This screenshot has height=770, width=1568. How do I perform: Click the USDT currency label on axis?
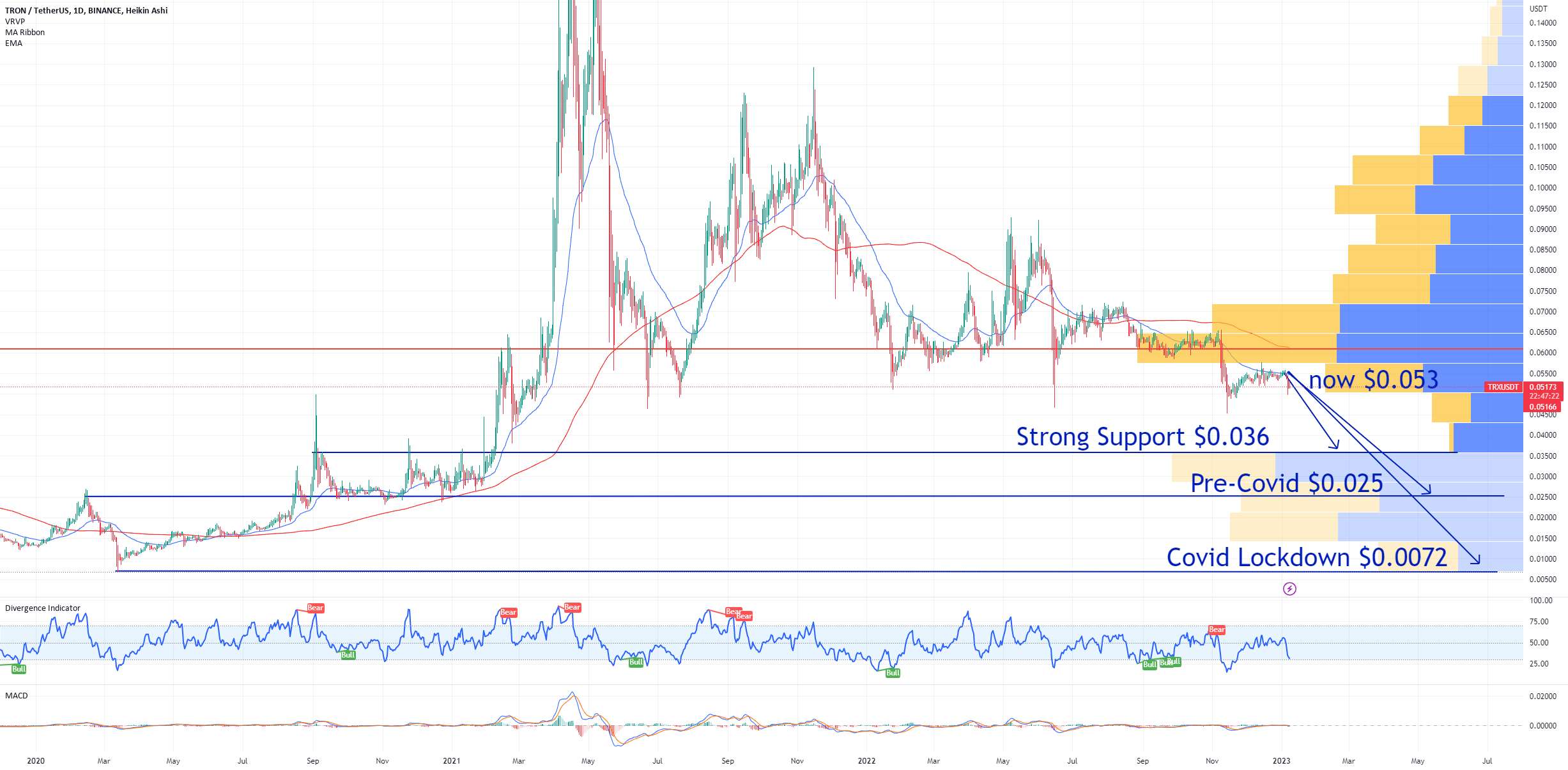[1538, 9]
